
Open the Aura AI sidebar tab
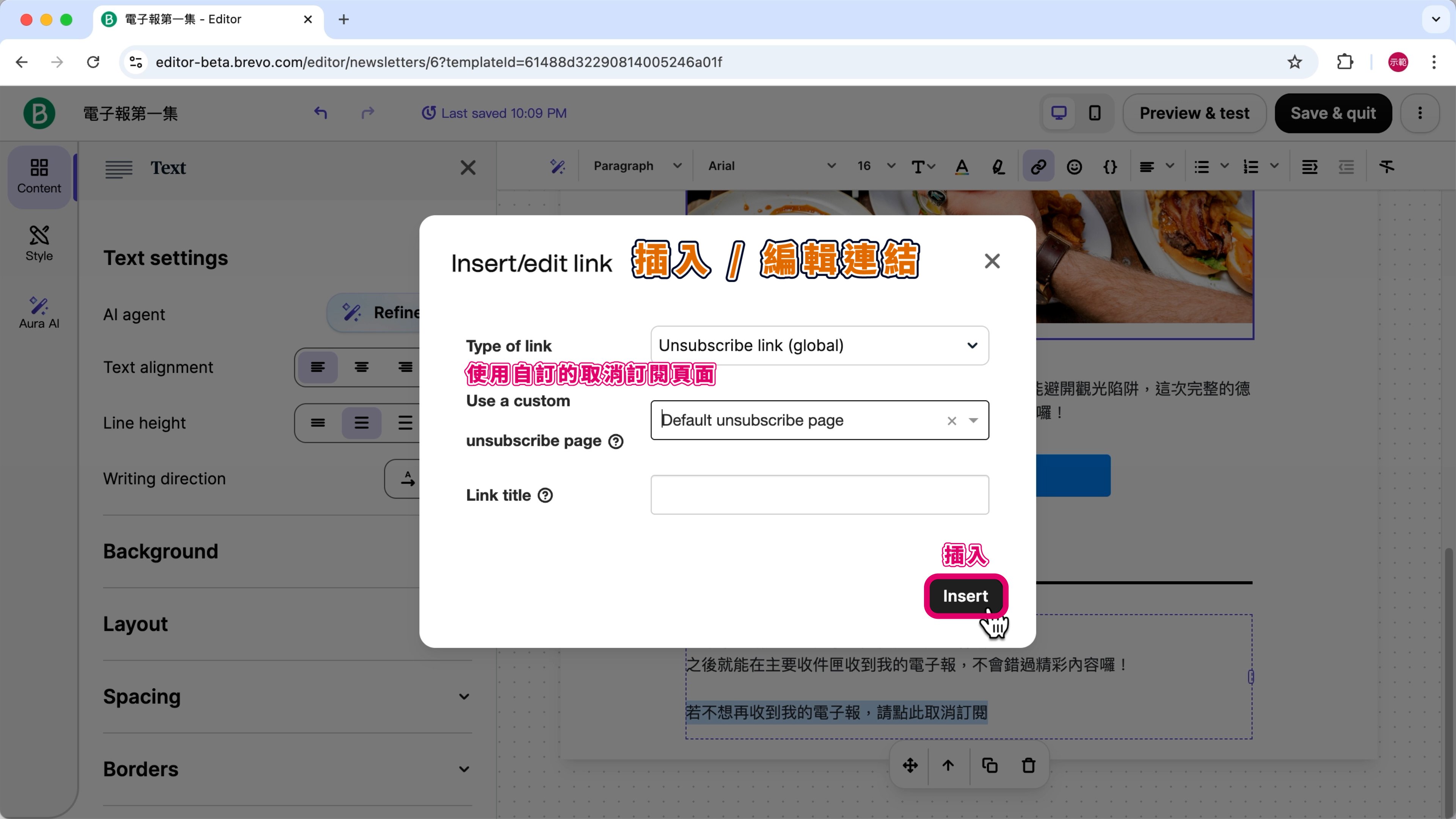tap(39, 312)
